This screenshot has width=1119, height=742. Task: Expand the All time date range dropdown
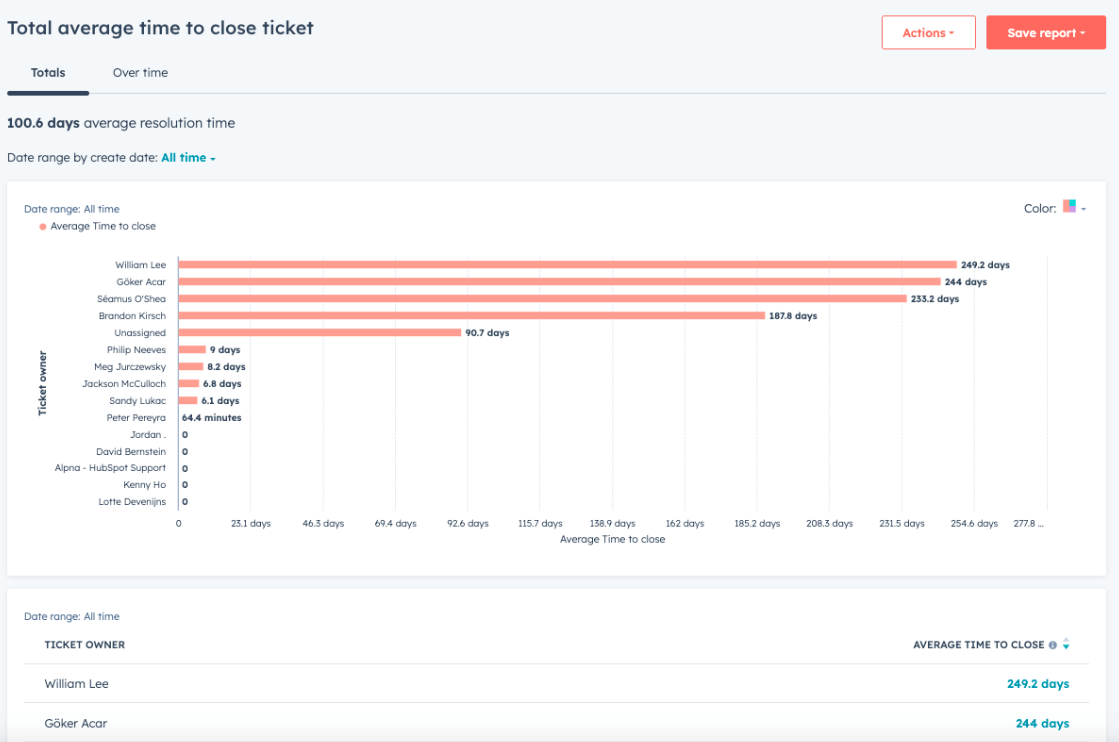pos(188,158)
